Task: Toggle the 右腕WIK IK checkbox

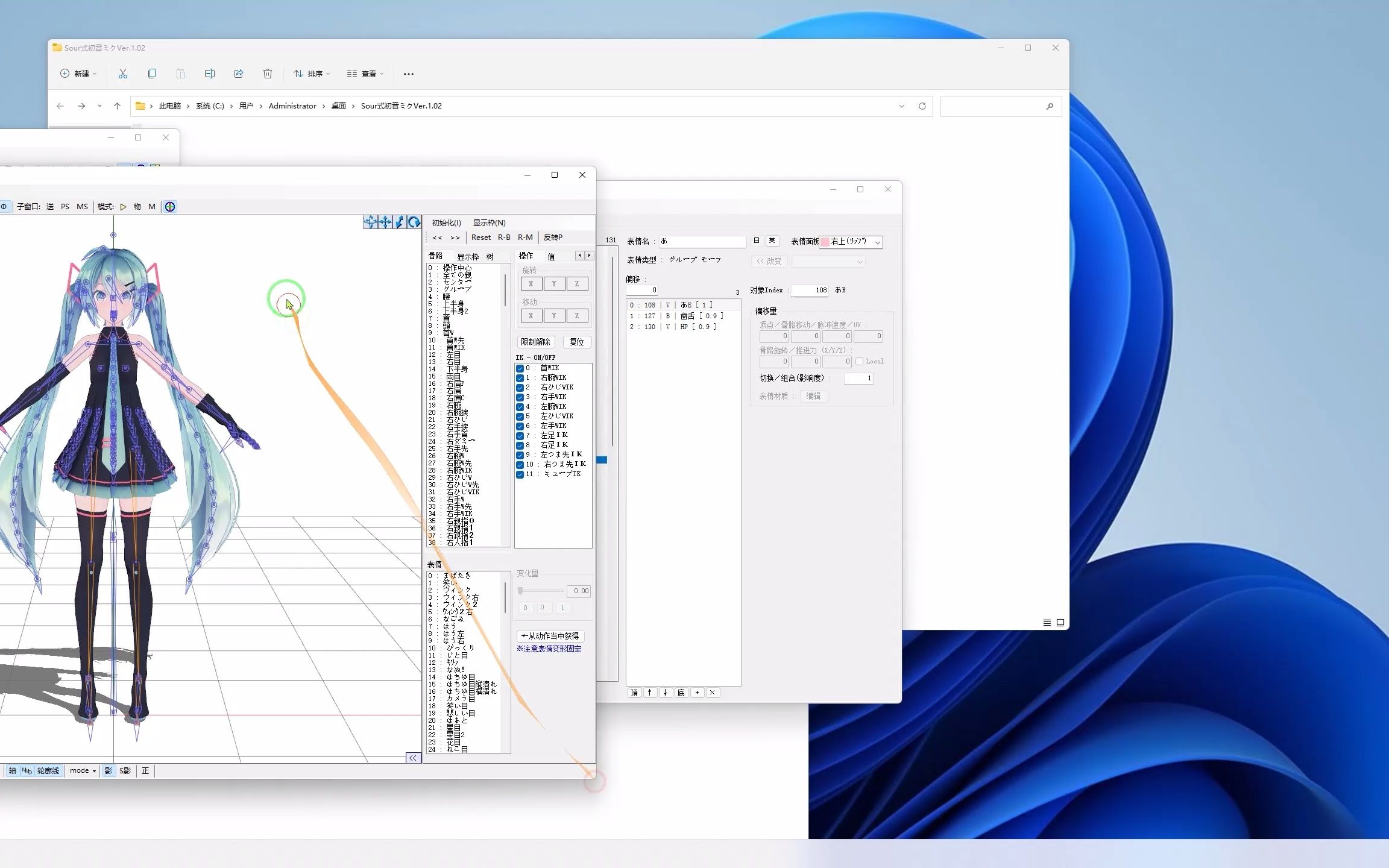Action: pyautogui.click(x=520, y=378)
